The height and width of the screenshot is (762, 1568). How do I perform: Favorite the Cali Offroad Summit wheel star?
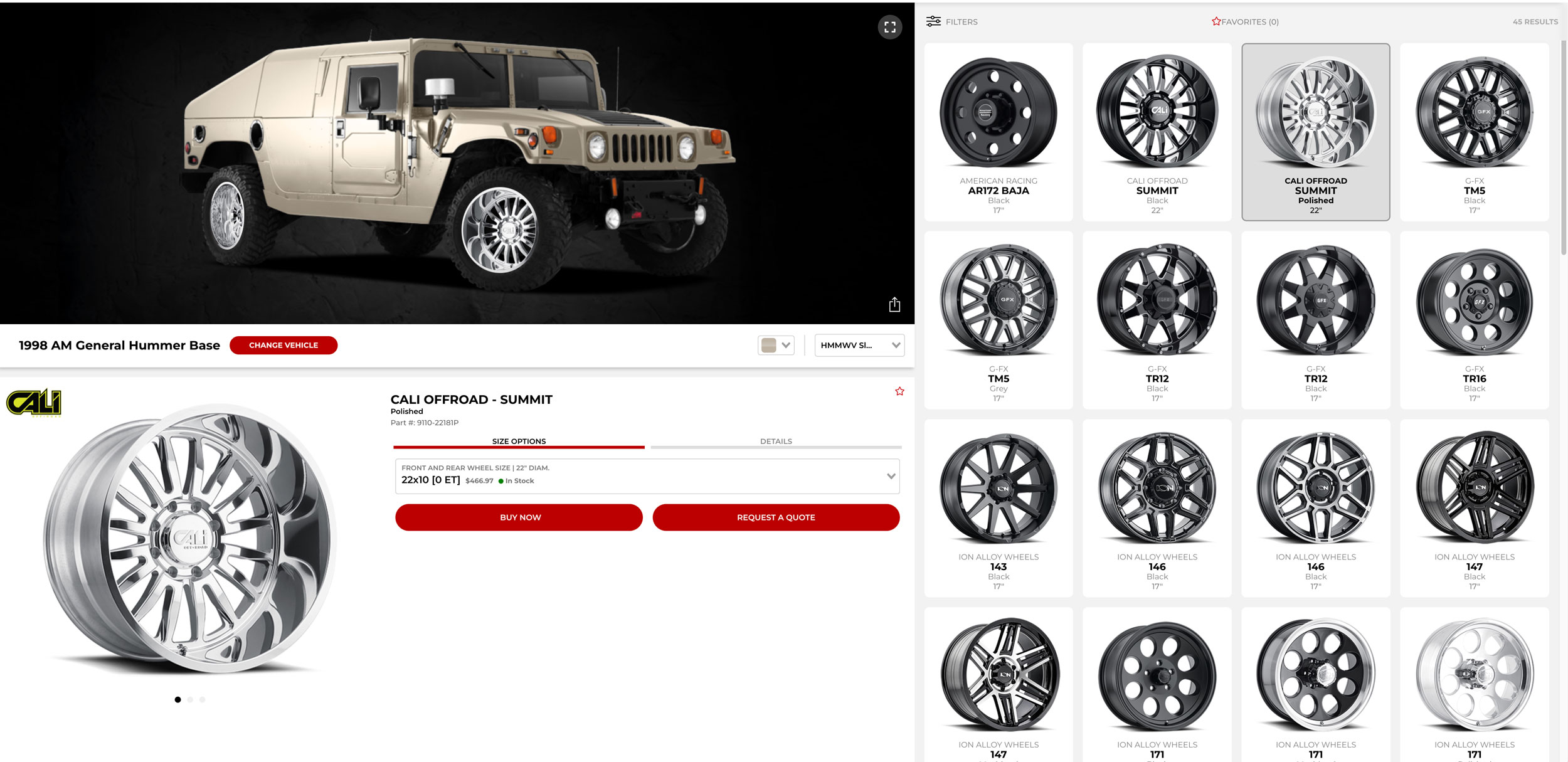[899, 391]
